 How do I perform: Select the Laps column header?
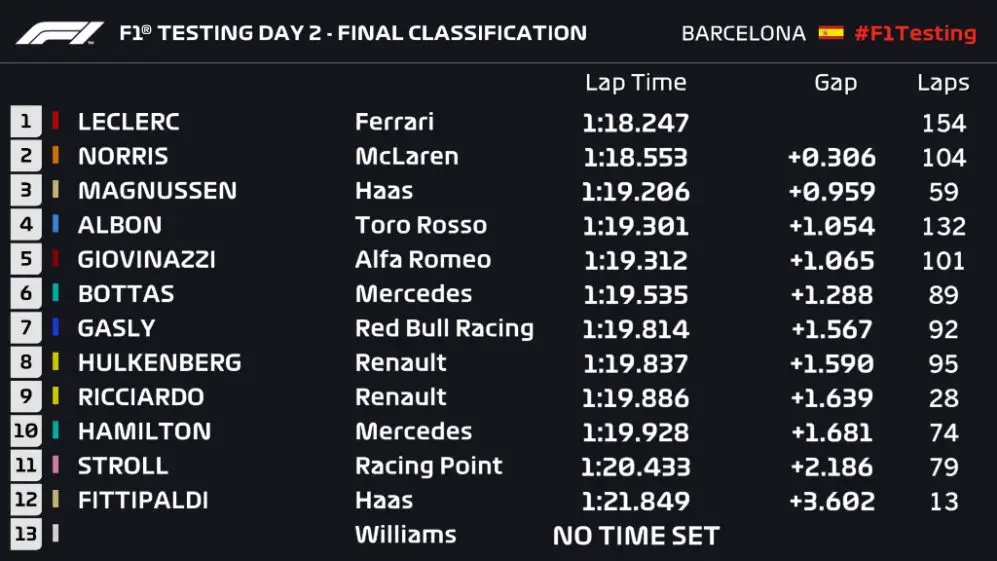pos(943,83)
